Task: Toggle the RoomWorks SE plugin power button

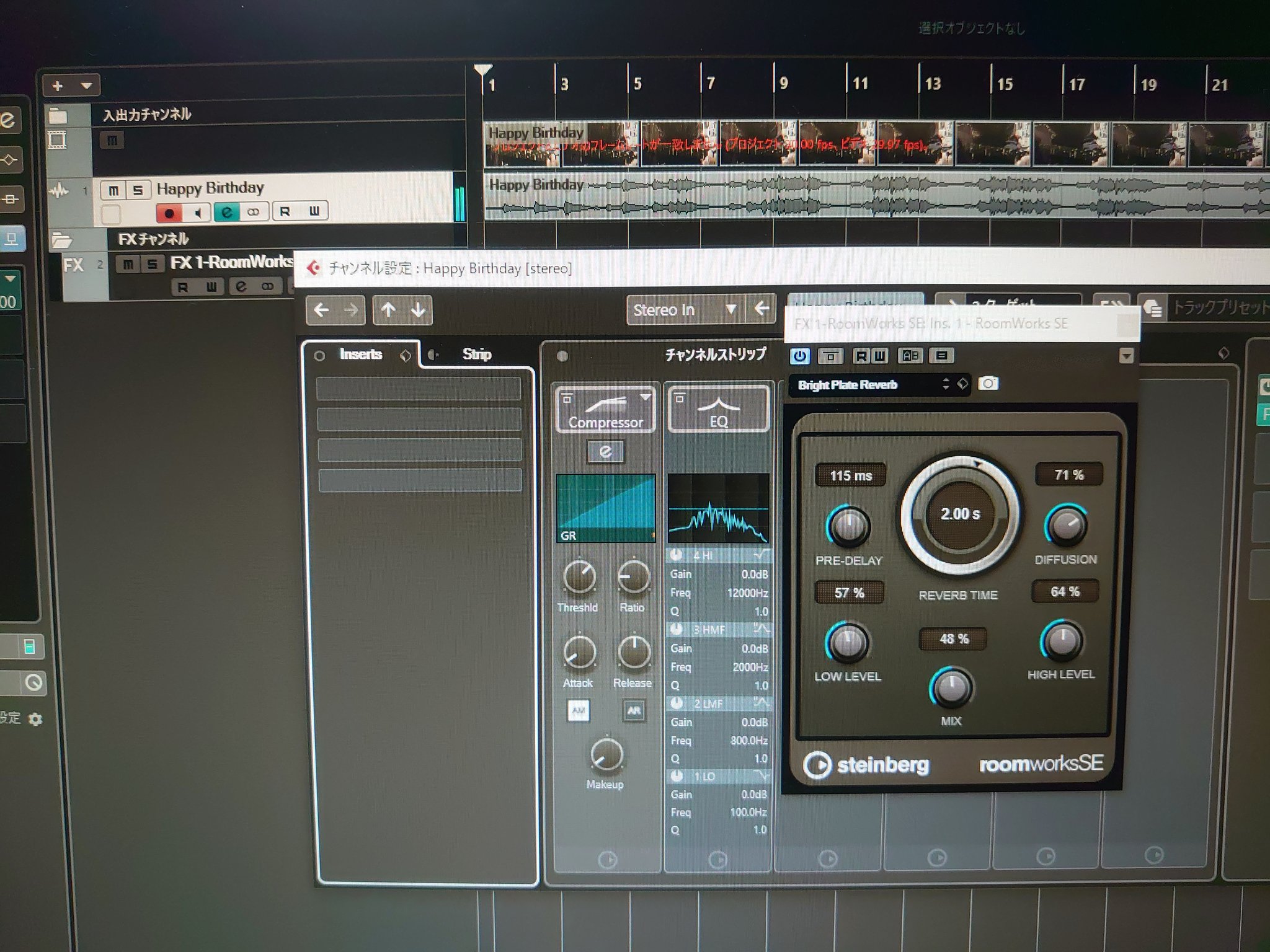Action: pyautogui.click(x=800, y=356)
